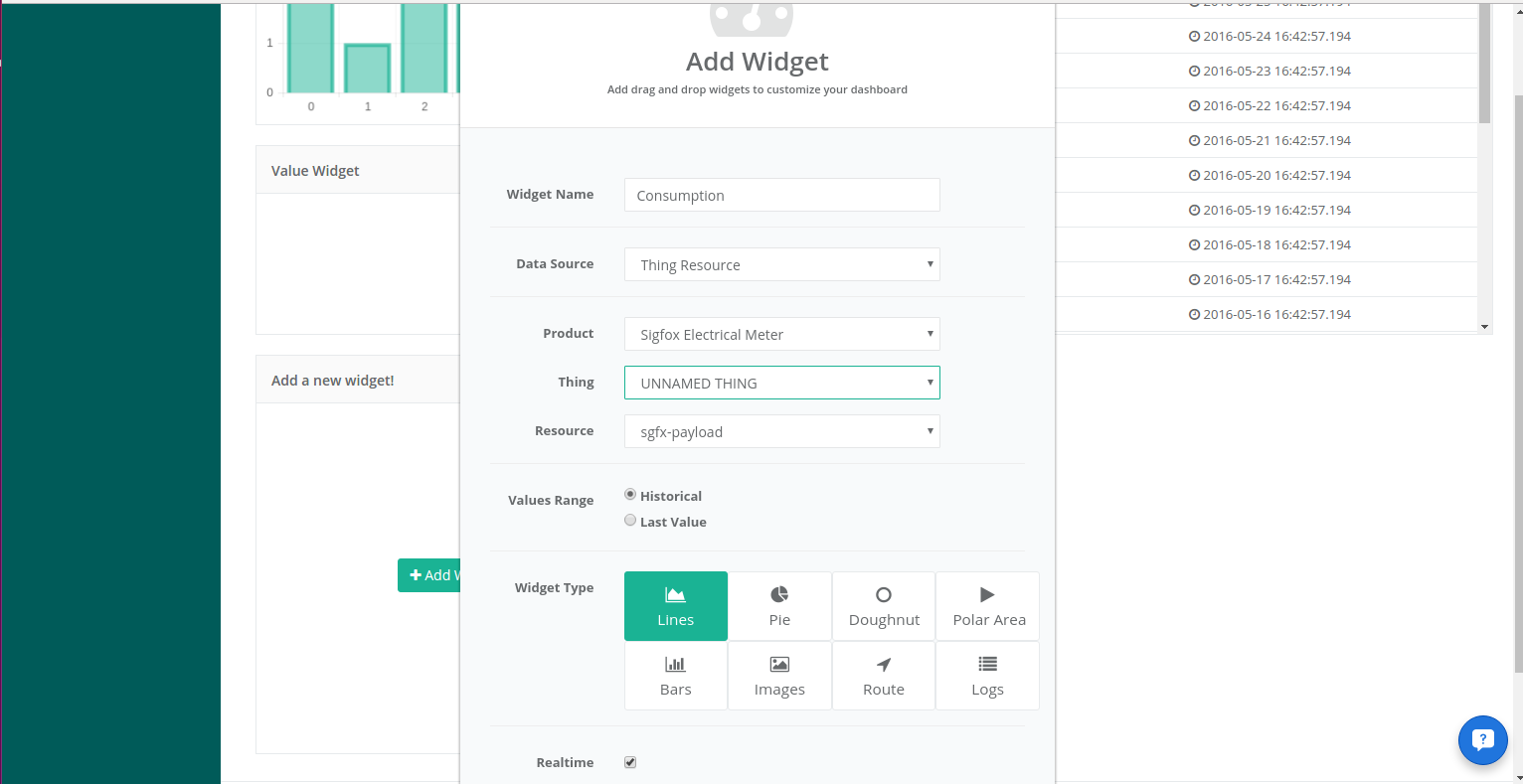Click the timestamp 2016-05-24 16:42:57.194
The image size is (1523, 784).
tap(1276, 36)
